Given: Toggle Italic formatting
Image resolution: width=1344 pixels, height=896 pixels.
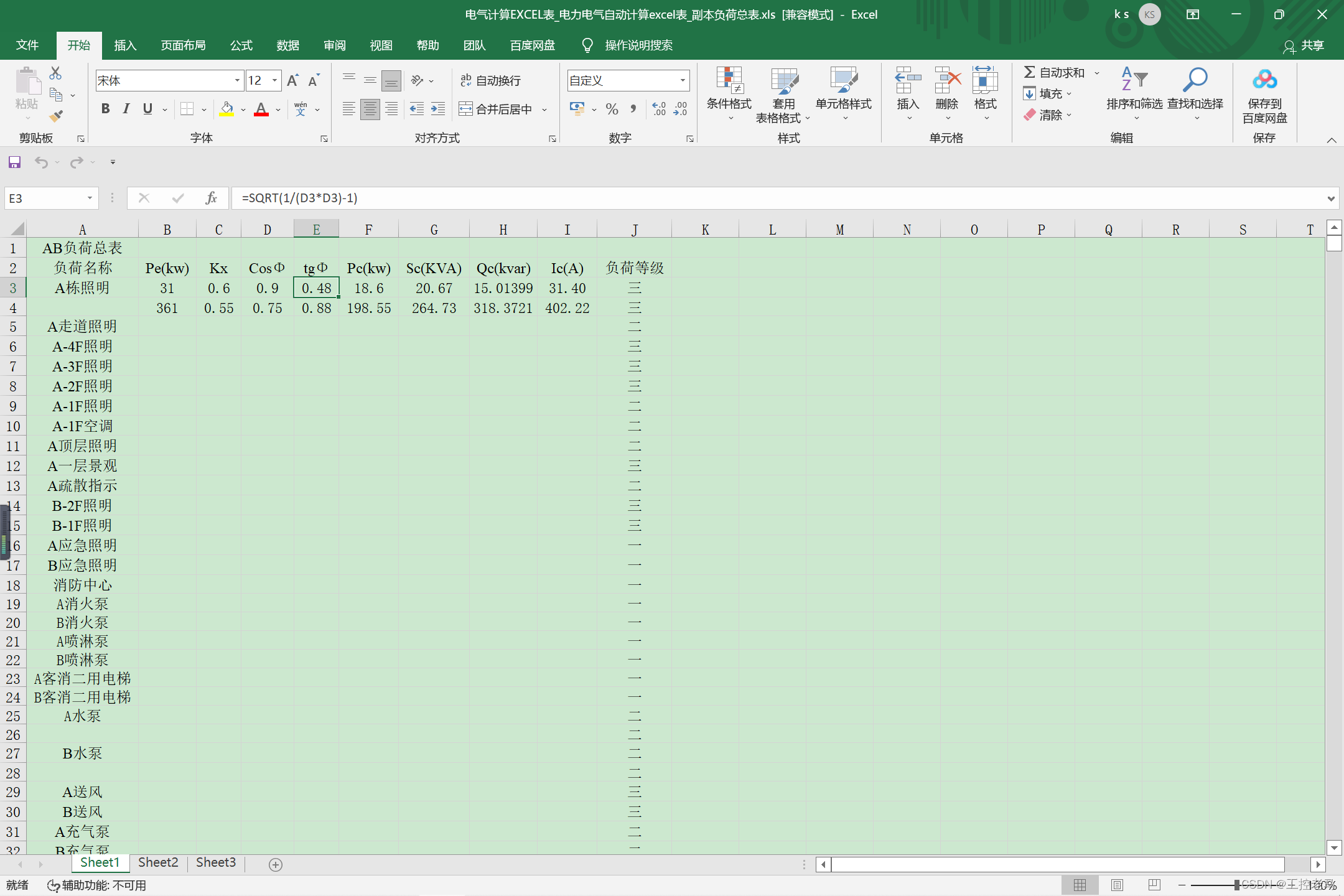Looking at the screenshot, I should 126,109.
